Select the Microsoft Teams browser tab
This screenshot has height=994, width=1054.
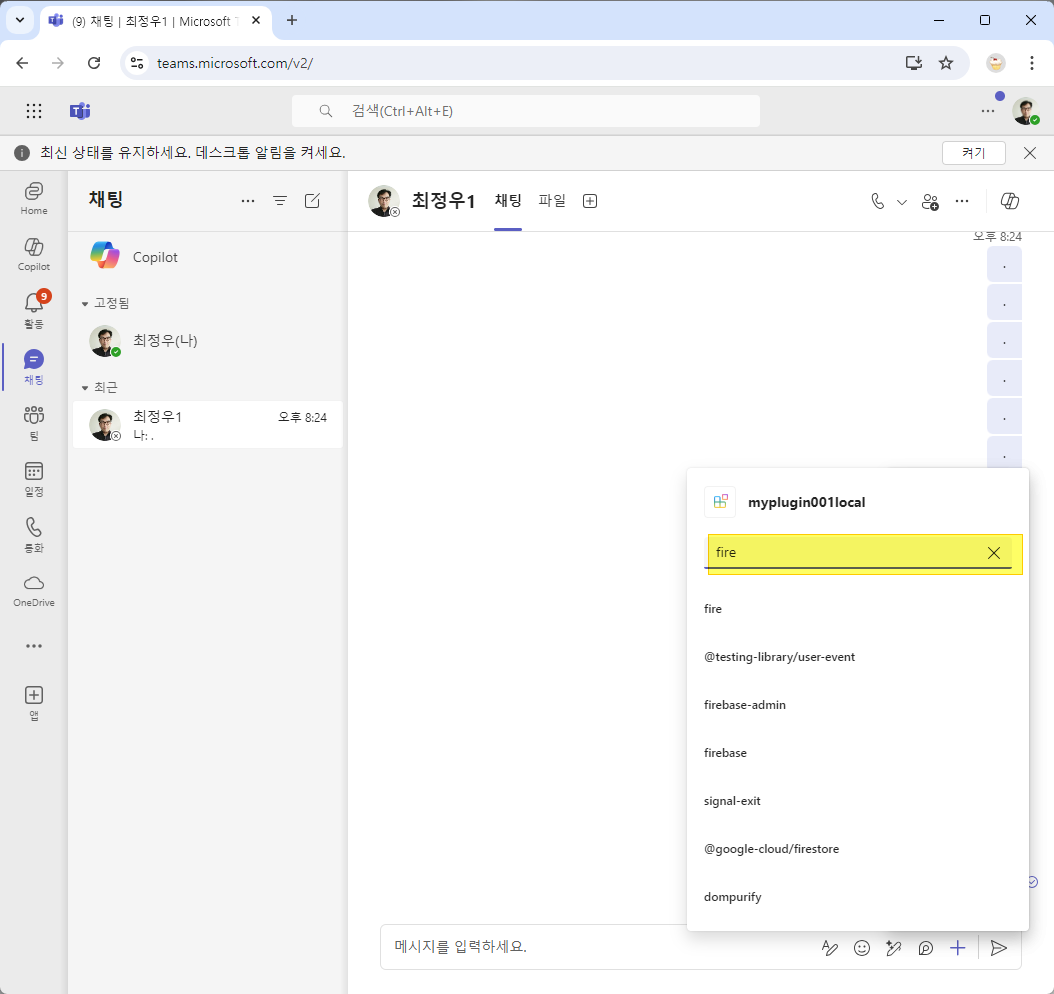(x=156, y=21)
